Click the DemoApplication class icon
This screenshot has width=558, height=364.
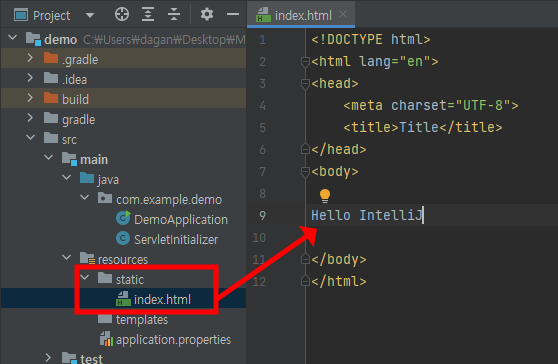tap(123, 218)
